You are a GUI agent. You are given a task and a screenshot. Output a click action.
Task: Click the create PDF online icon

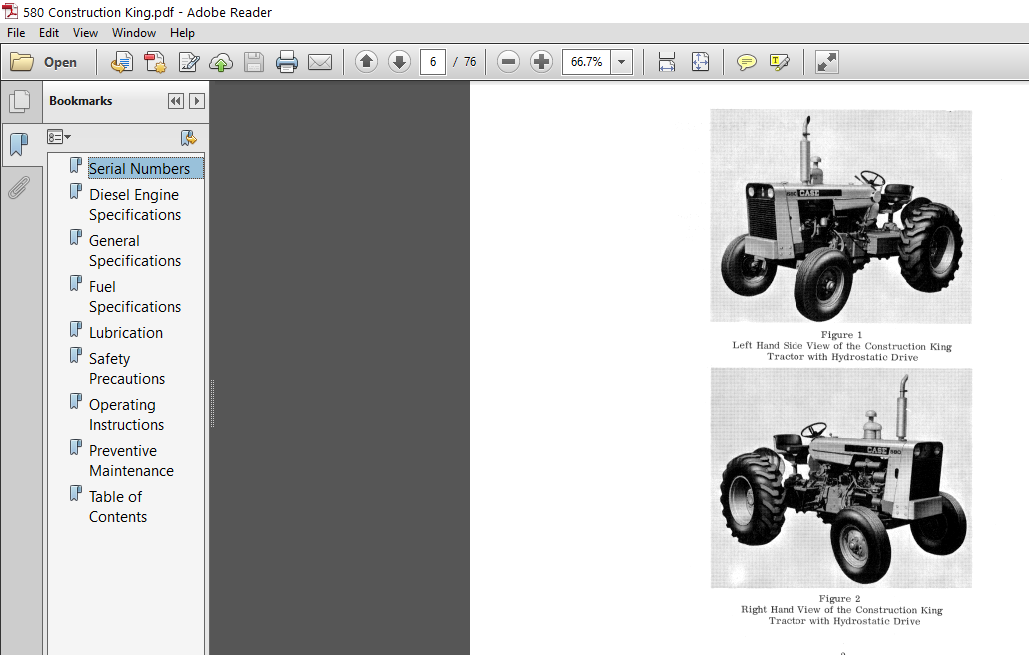pos(121,62)
